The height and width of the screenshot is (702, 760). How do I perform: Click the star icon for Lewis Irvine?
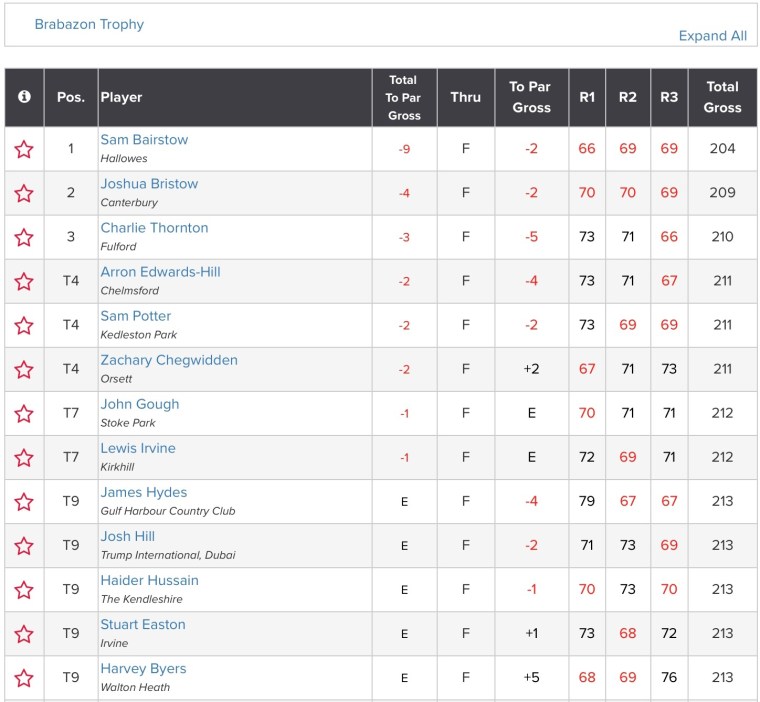(x=24, y=457)
